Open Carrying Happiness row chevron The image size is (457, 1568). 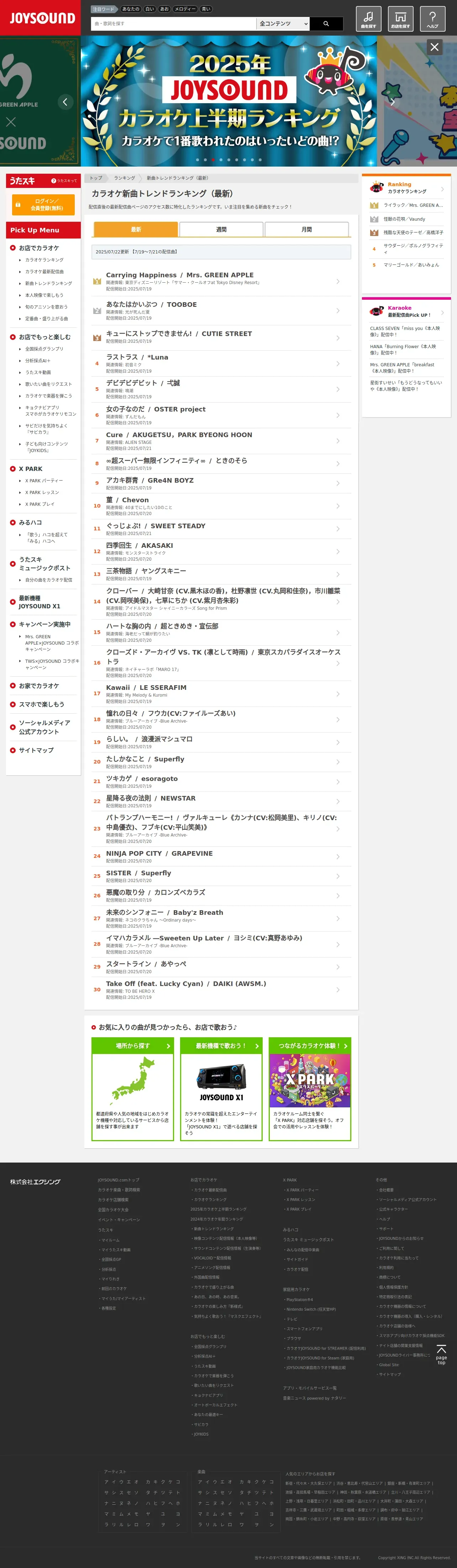[338, 281]
